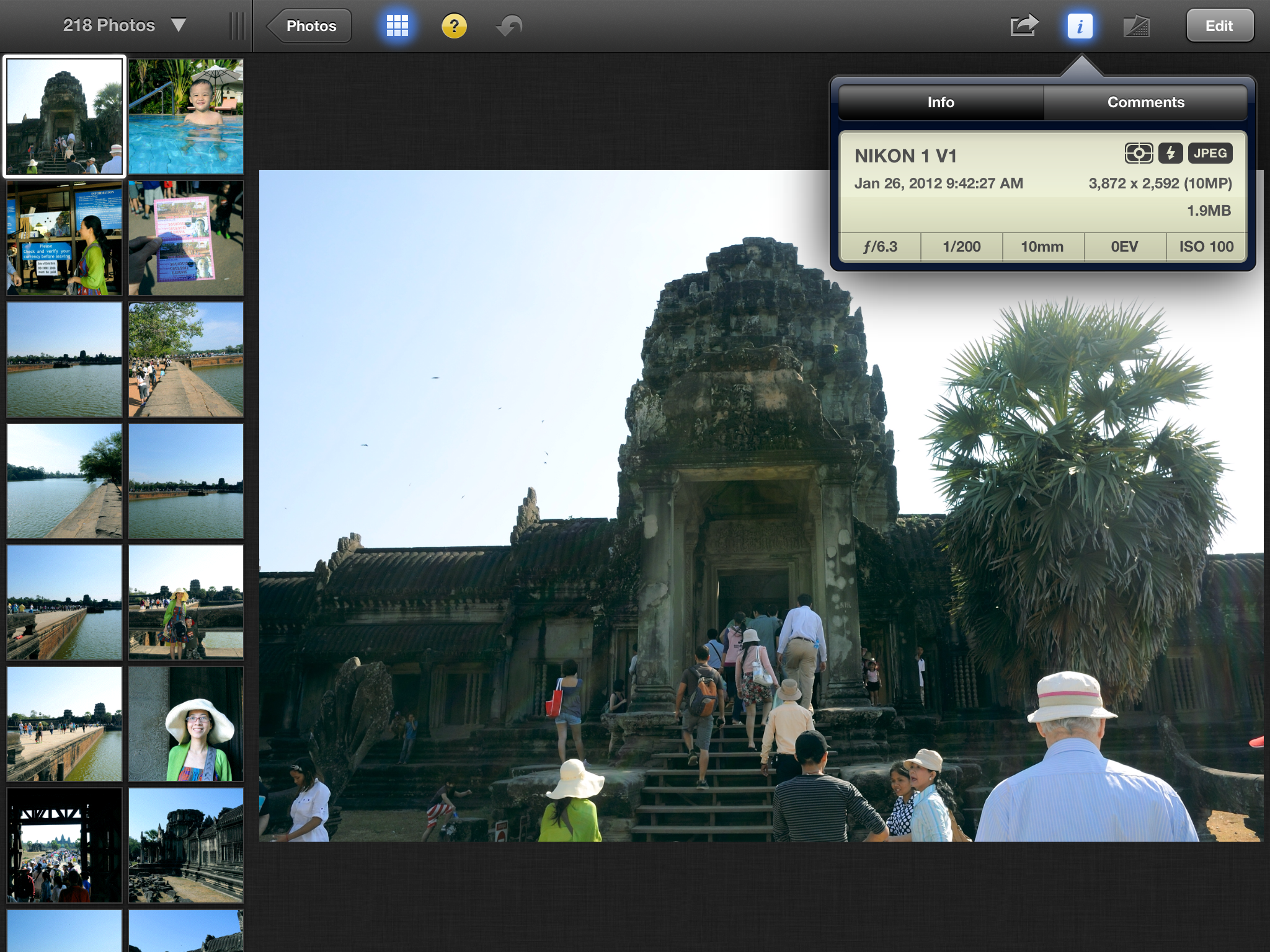1270x952 pixels.
Task: Expand the 218 Photos dropdown arrow
Action: 179,25
